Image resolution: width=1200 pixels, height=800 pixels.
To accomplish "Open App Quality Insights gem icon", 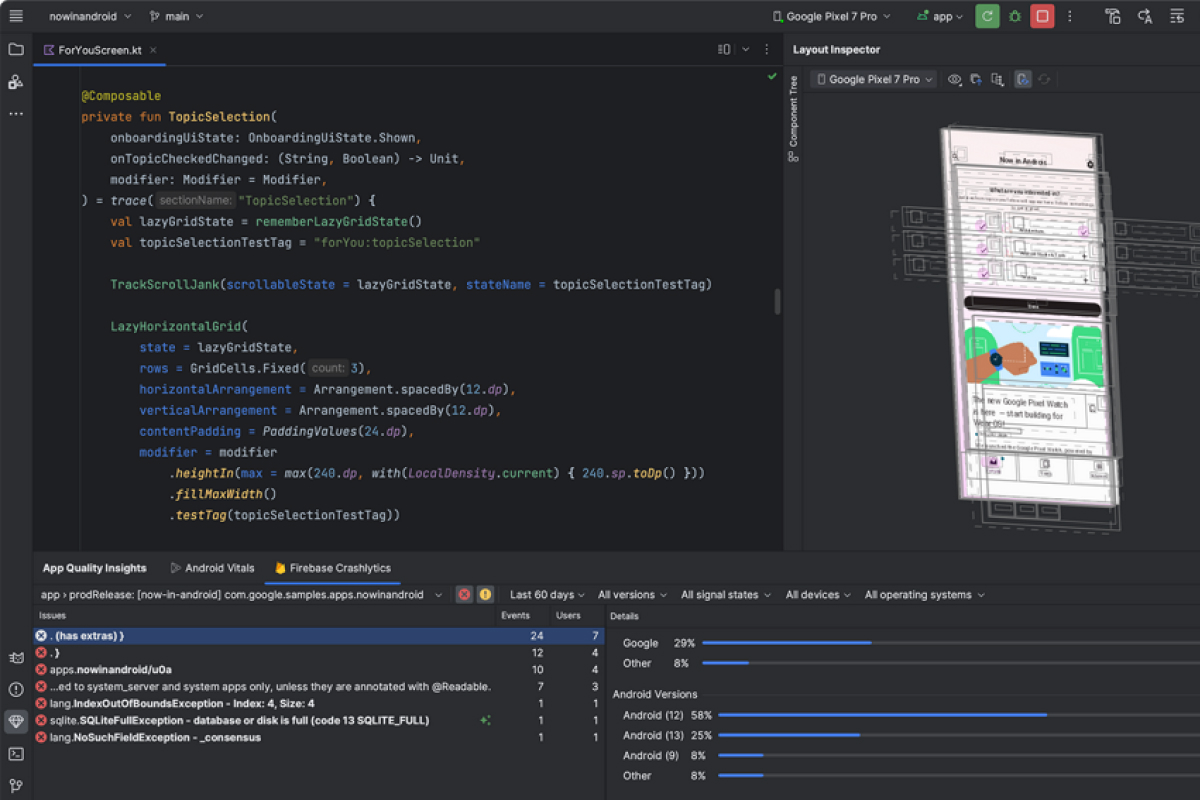I will 16,721.
